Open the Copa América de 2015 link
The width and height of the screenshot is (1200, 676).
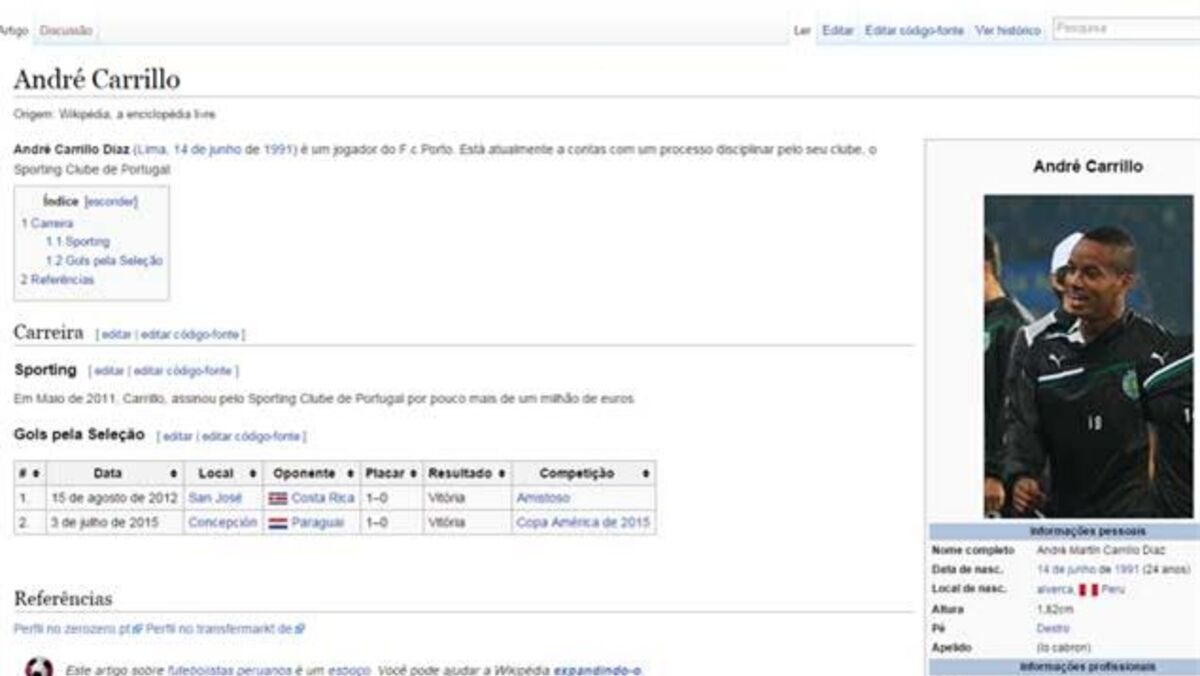coord(582,523)
